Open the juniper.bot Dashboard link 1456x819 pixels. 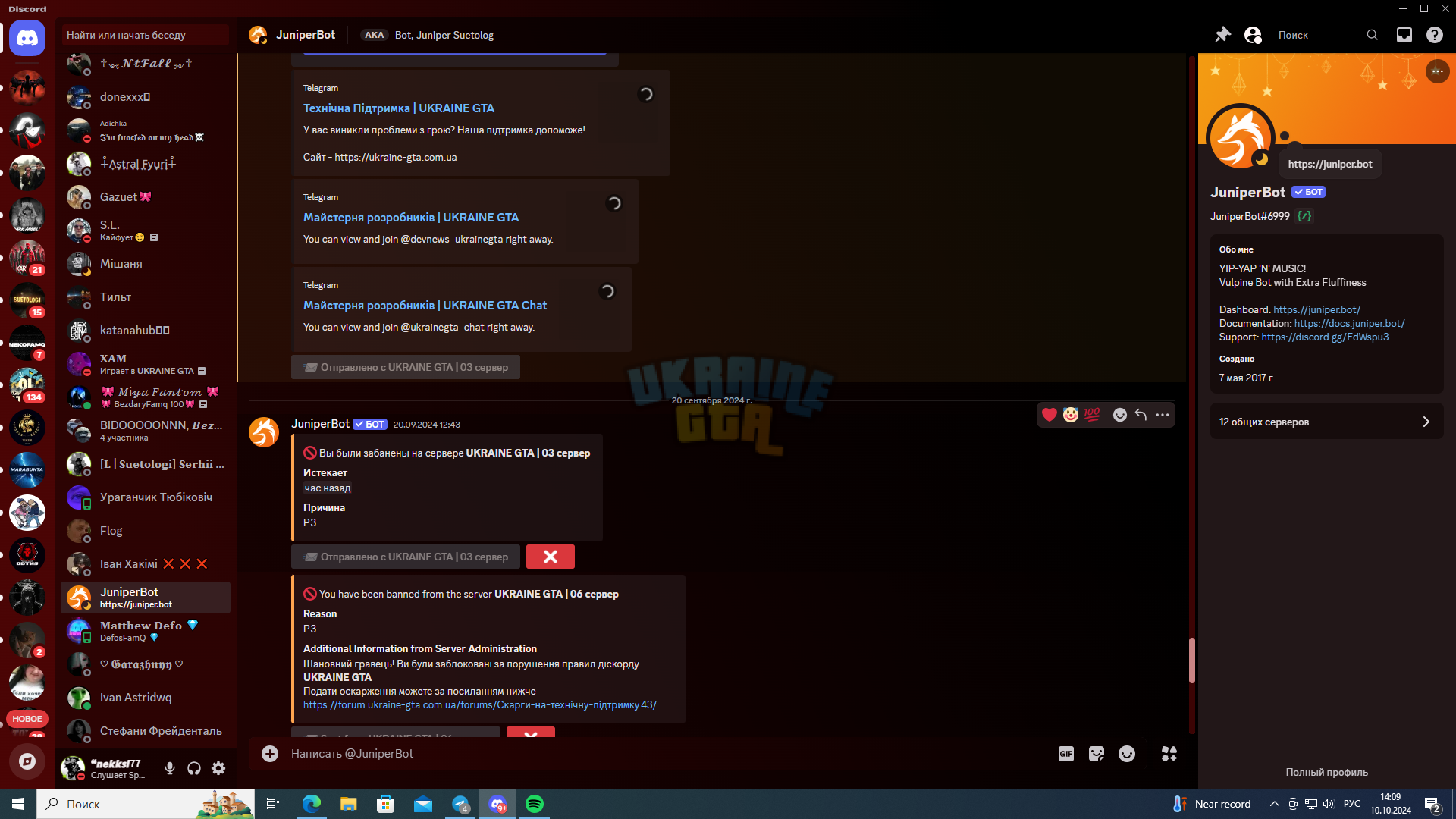(1316, 309)
